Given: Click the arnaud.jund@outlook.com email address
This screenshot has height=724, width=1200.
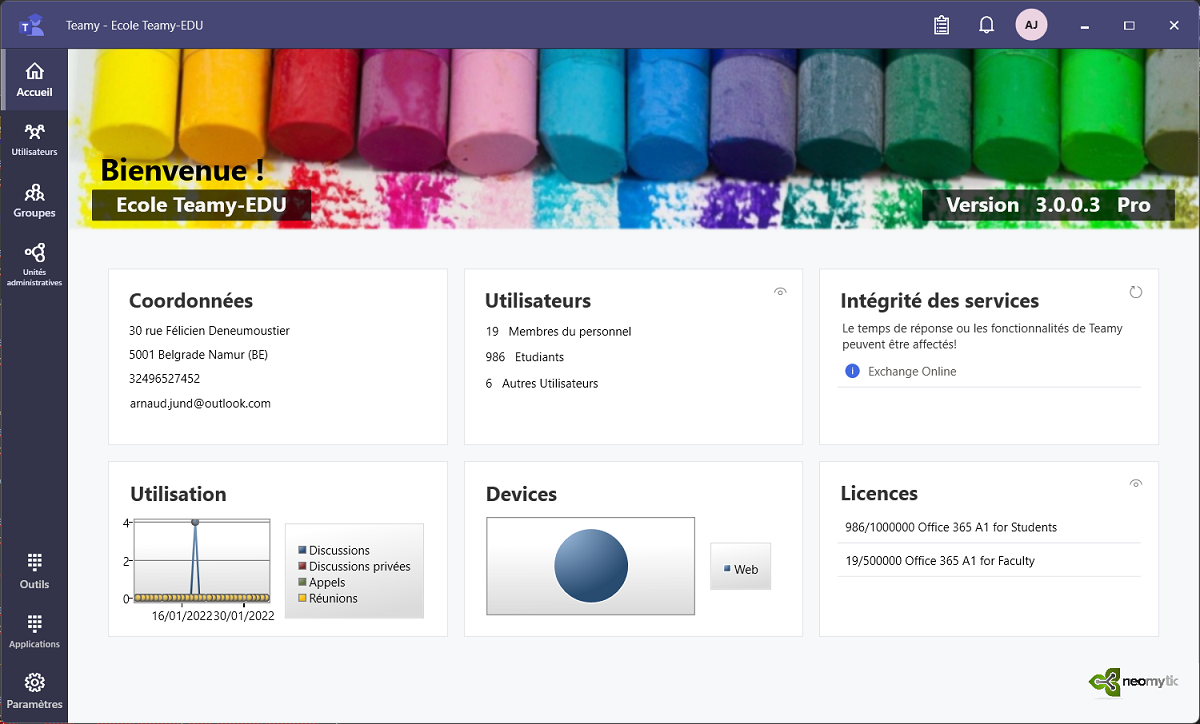Looking at the screenshot, I should click(x=200, y=403).
